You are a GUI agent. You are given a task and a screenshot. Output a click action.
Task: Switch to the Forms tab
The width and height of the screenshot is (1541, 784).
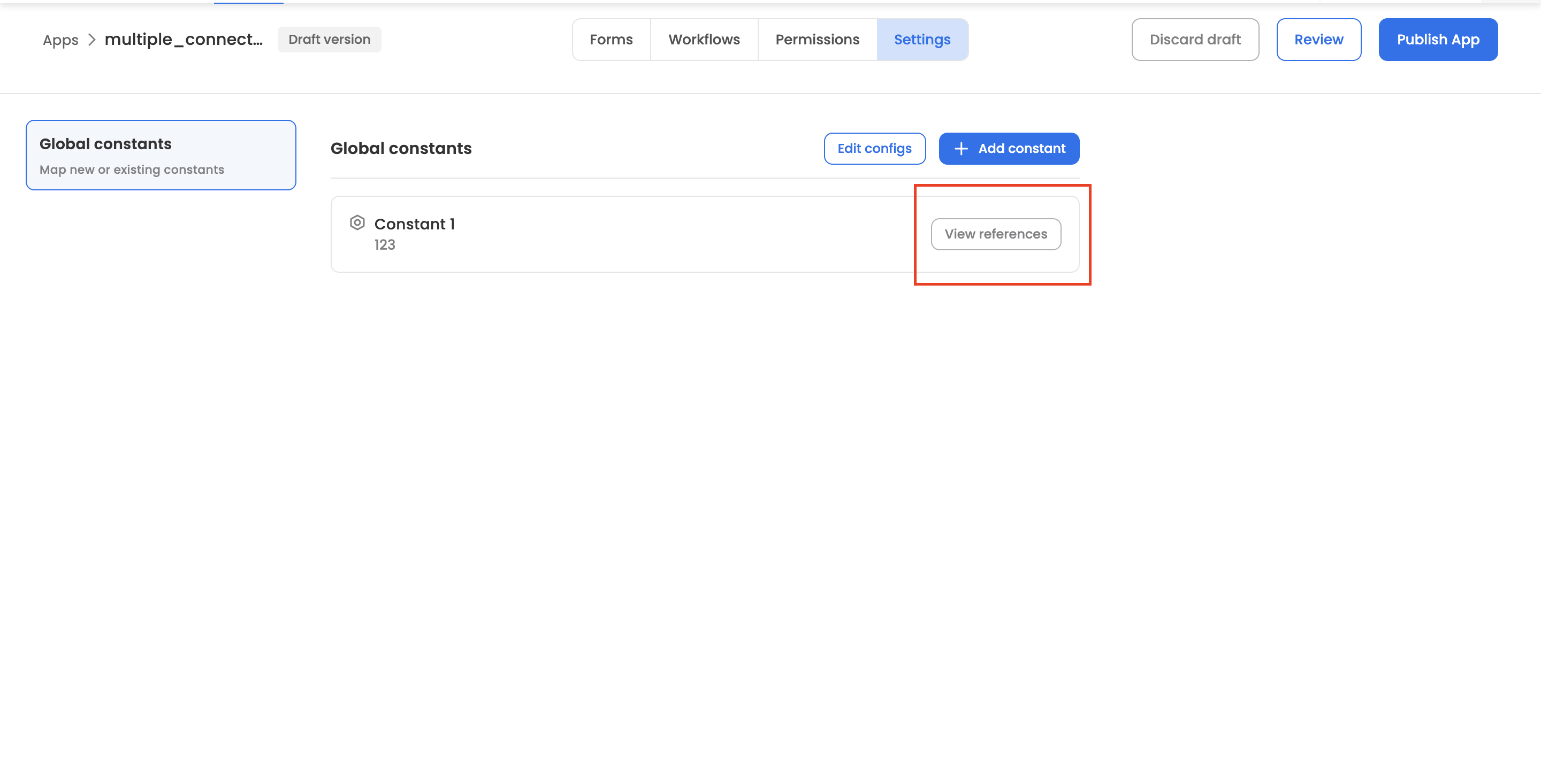[x=611, y=40]
